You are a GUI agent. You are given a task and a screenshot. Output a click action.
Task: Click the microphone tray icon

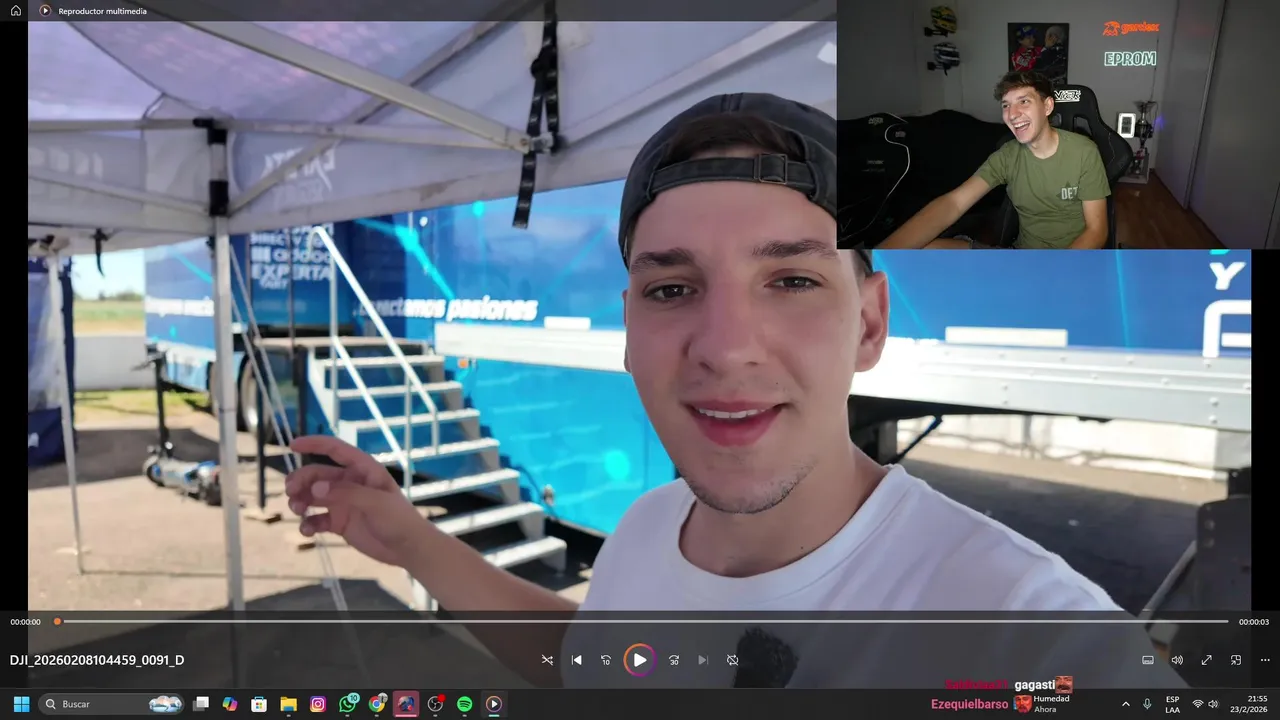pyautogui.click(x=1147, y=704)
